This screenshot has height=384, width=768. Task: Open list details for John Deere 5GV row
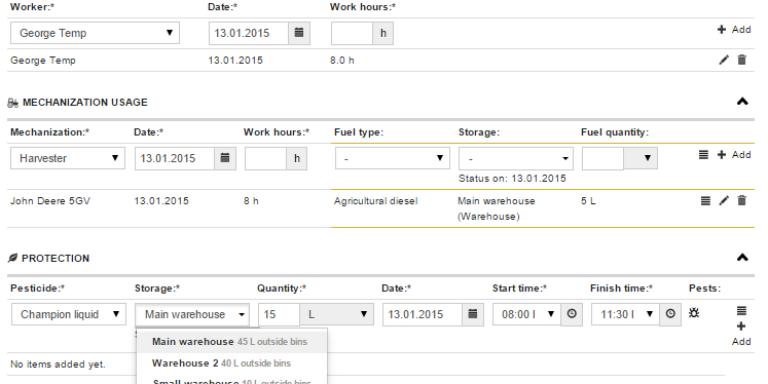(705, 201)
